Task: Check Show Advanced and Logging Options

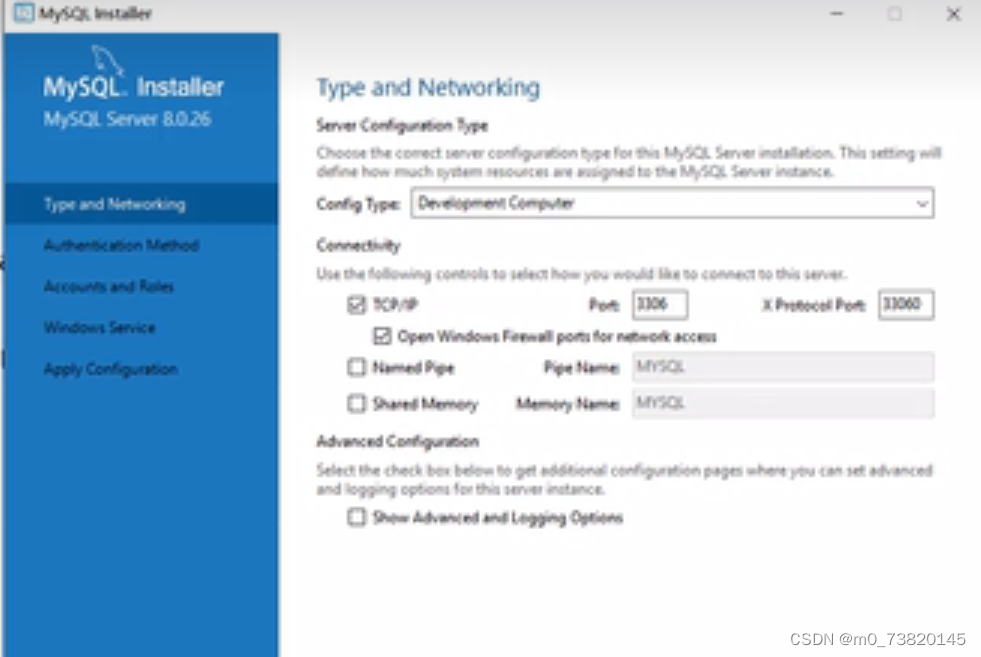Action: (x=357, y=517)
